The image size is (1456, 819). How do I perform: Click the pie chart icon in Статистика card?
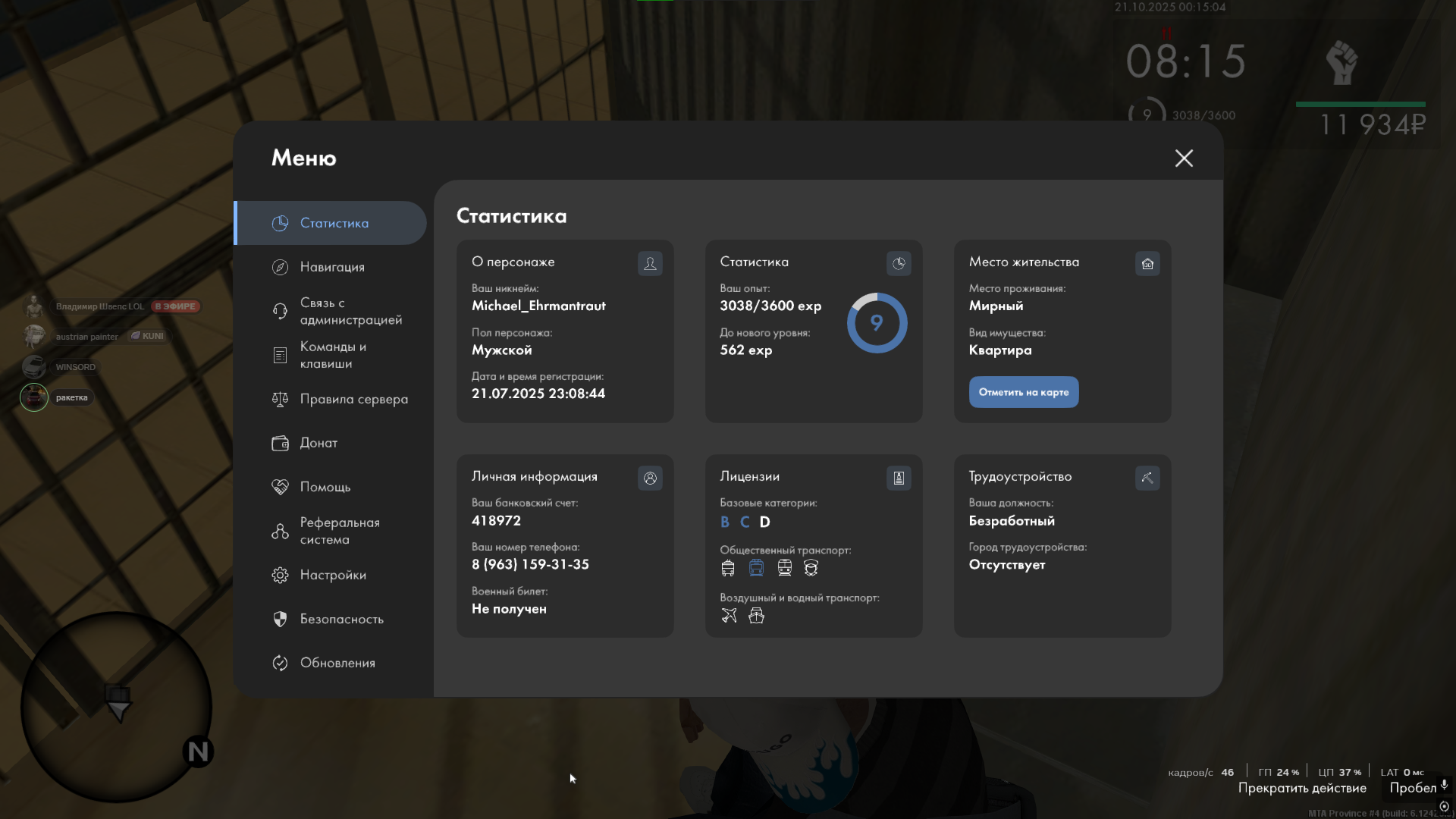(x=899, y=263)
